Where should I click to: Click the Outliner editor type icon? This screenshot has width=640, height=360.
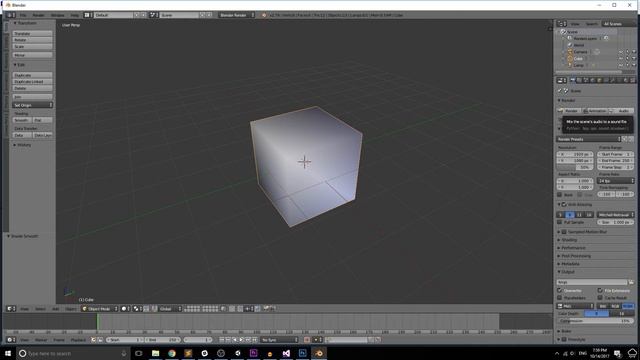click(x=562, y=24)
